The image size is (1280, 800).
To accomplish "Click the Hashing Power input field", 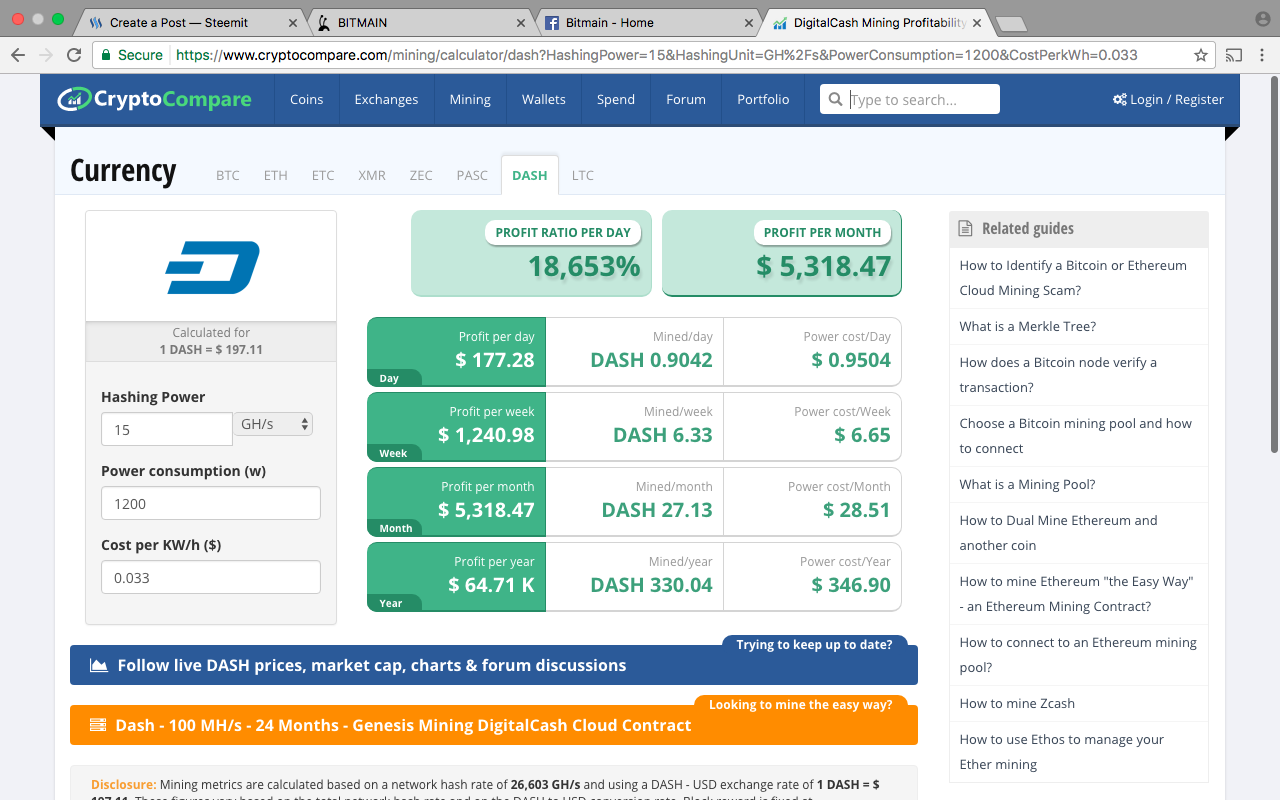I will [167, 429].
